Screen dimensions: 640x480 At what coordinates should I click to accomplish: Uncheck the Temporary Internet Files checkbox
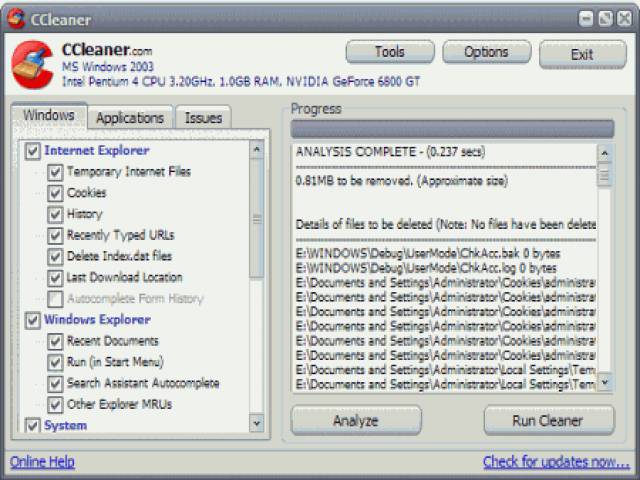(55, 172)
